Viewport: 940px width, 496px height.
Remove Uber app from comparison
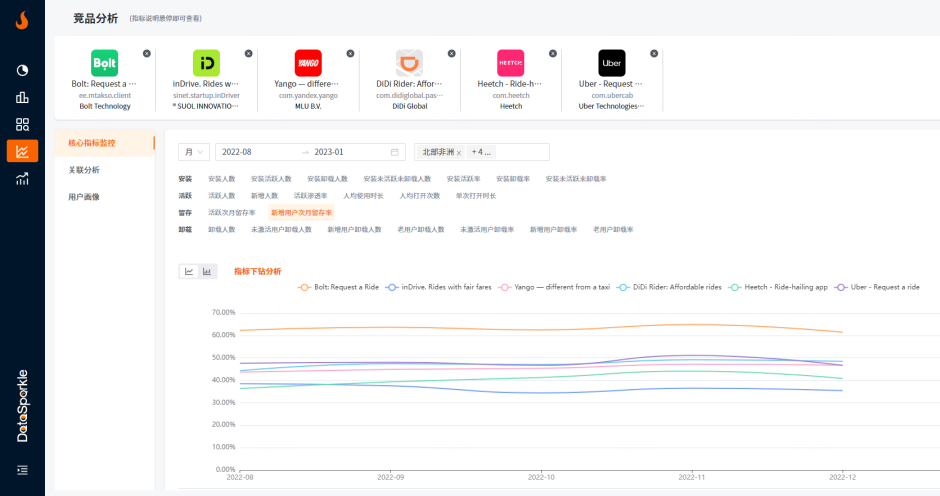[x=654, y=53]
